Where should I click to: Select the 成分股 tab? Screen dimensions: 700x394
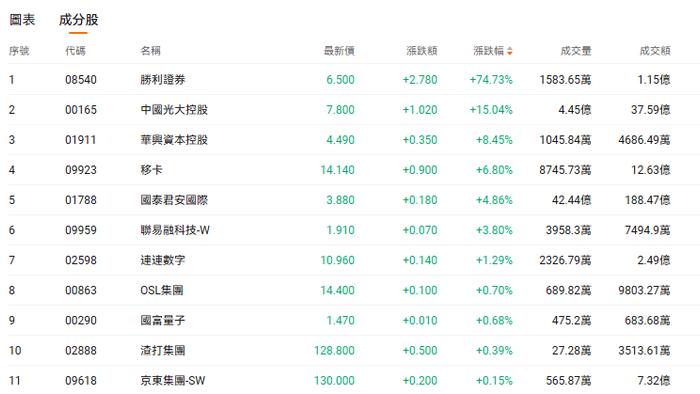[x=79, y=20]
